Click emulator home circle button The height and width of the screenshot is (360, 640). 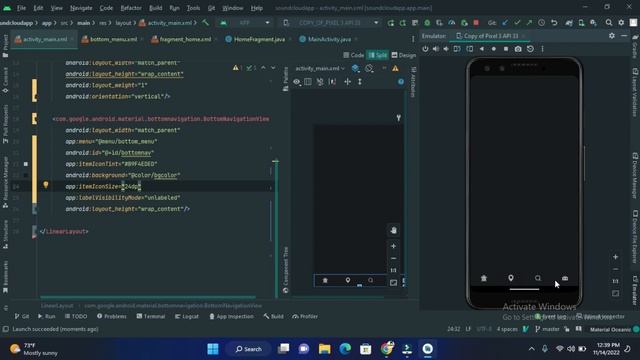493,49
